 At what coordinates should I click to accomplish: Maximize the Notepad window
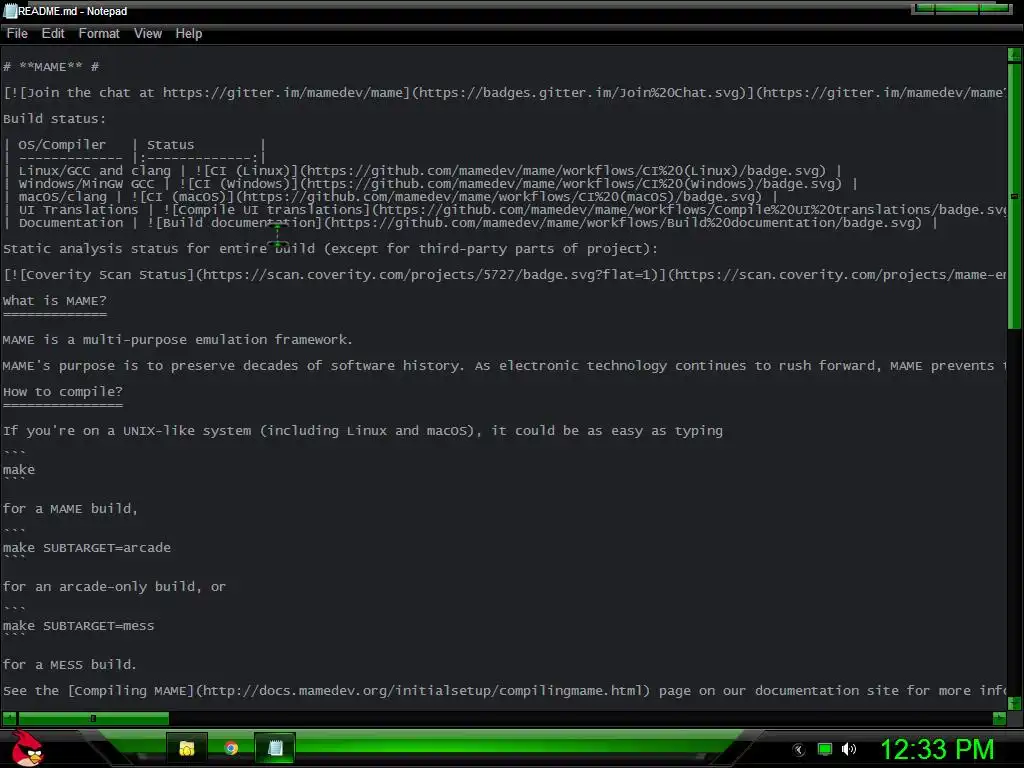click(x=956, y=8)
